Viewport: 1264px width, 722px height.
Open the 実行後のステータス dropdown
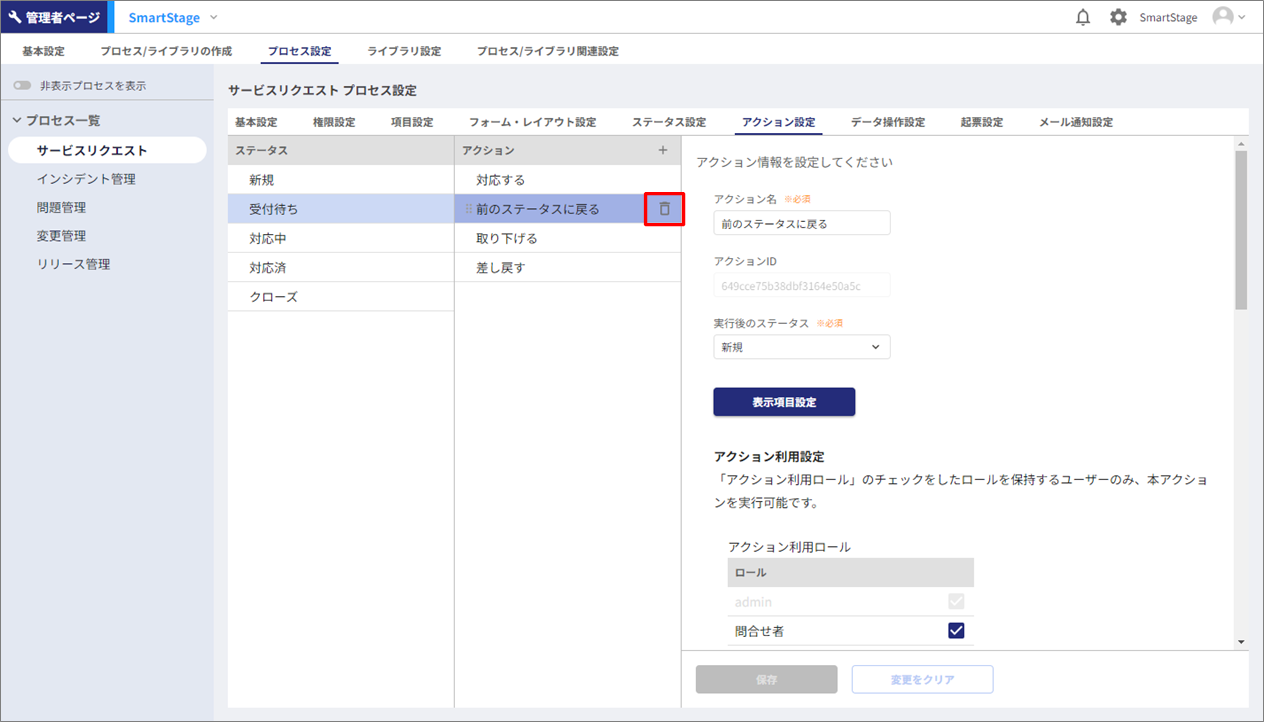tap(801, 347)
